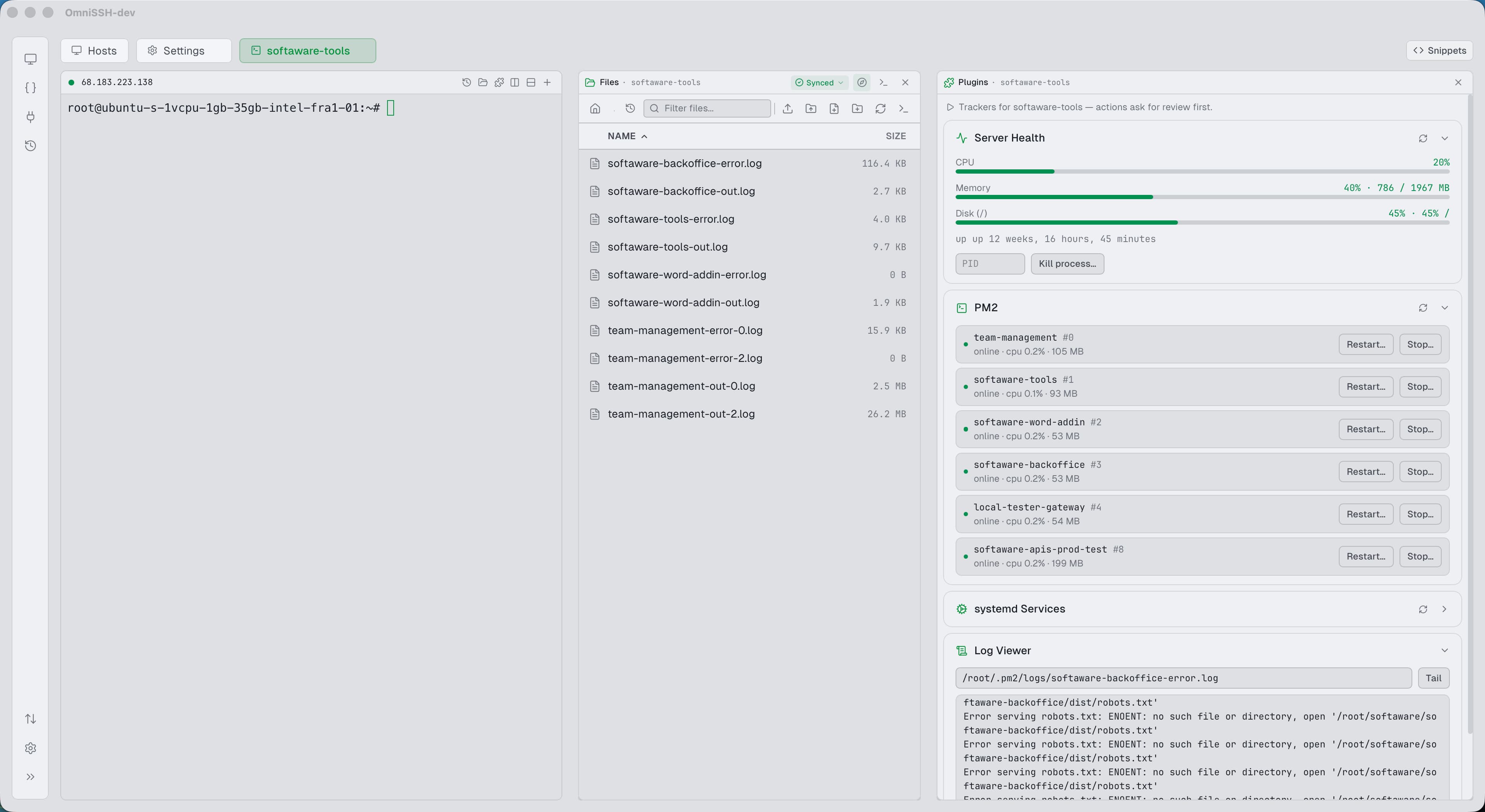The width and height of the screenshot is (1485, 812).
Task: Split terminal top-bottom using the rows icon
Action: [x=531, y=82]
